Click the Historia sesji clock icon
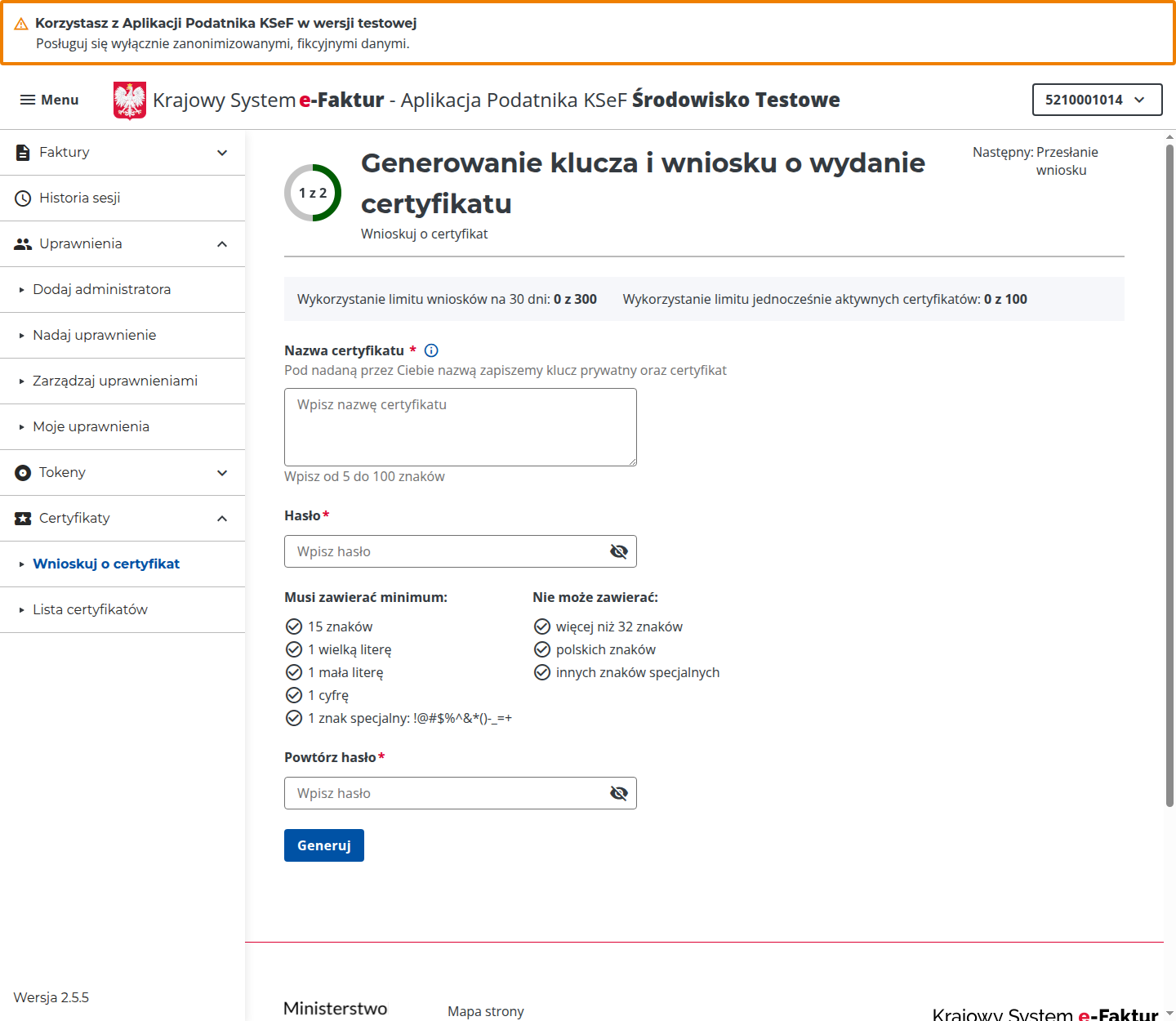Viewport: 1176px width, 1021px height. click(x=23, y=198)
